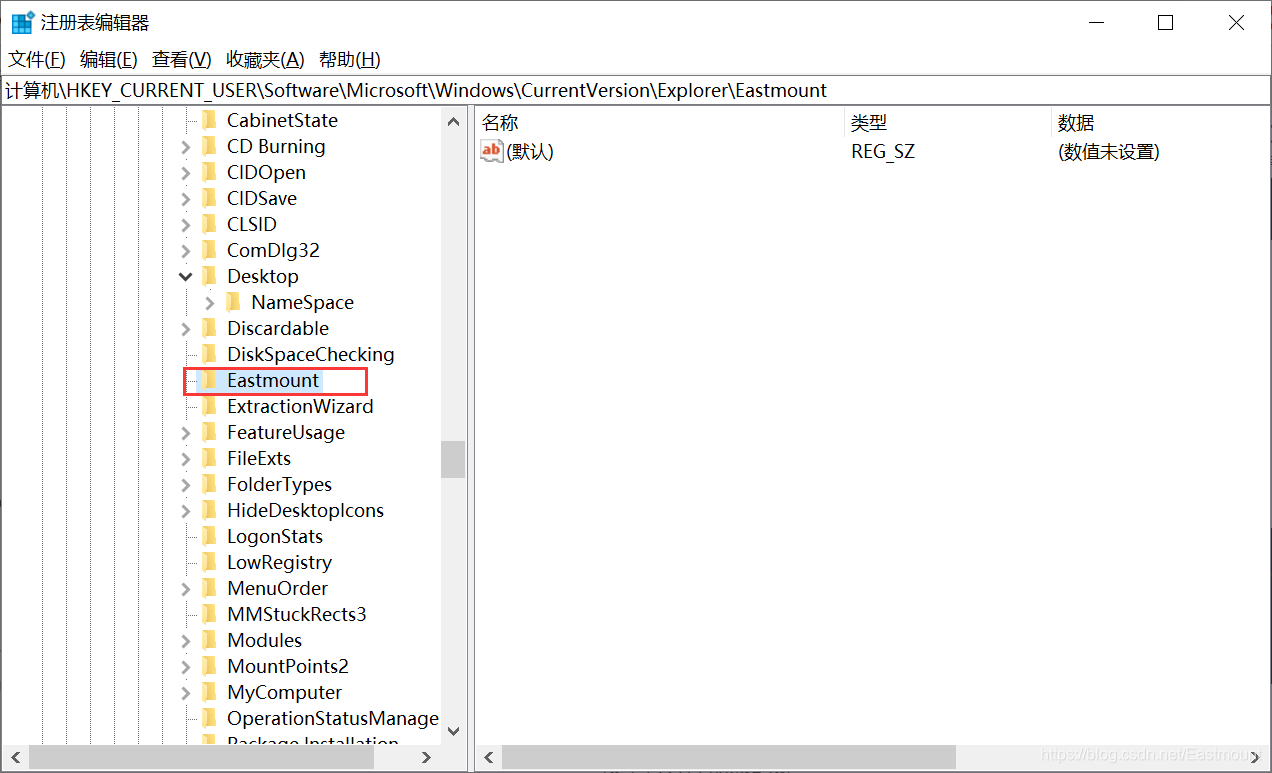Expand the FeatureUsage key
The image size is (1272, 773).
(185, 433)
